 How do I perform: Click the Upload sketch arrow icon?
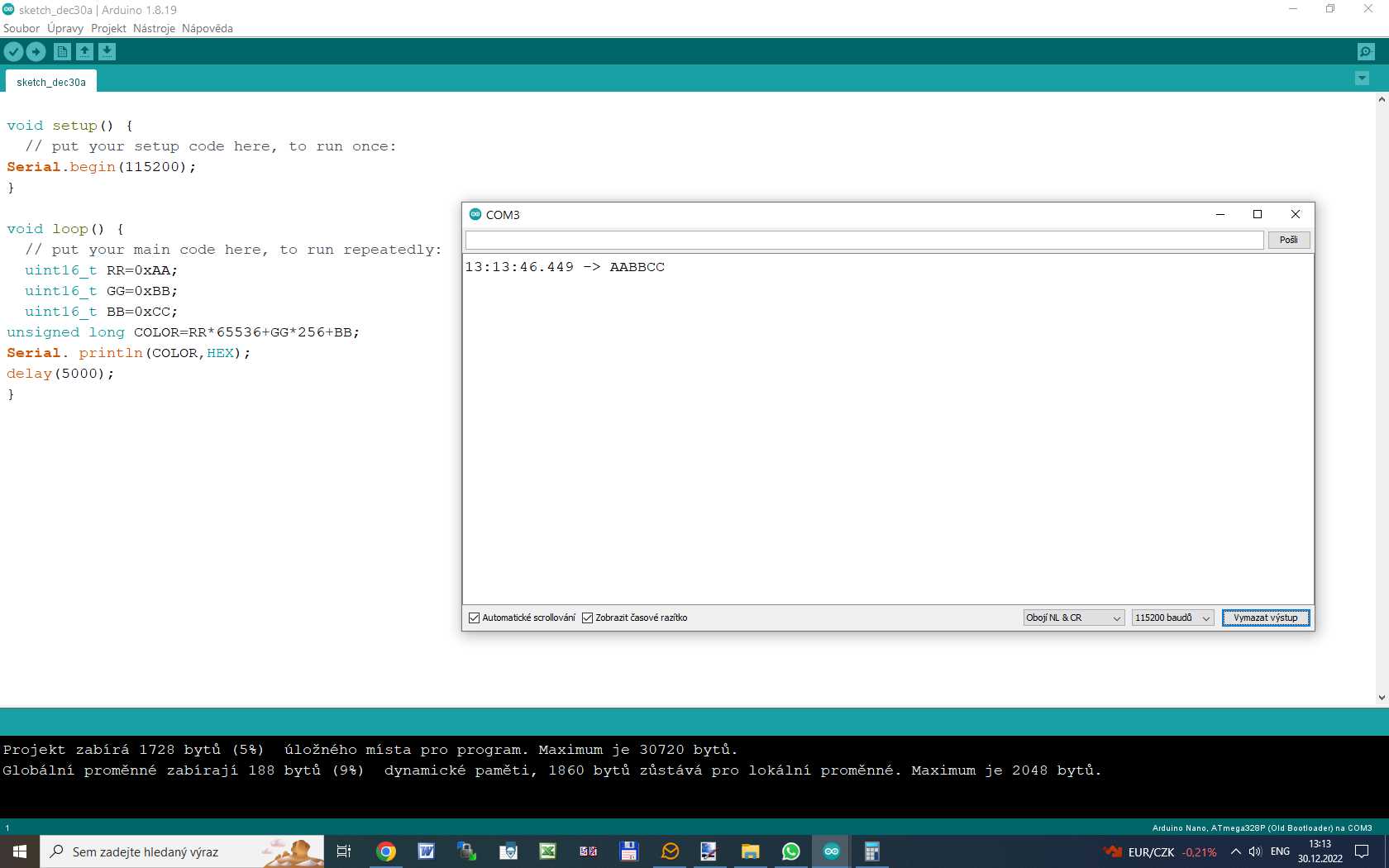36,52
